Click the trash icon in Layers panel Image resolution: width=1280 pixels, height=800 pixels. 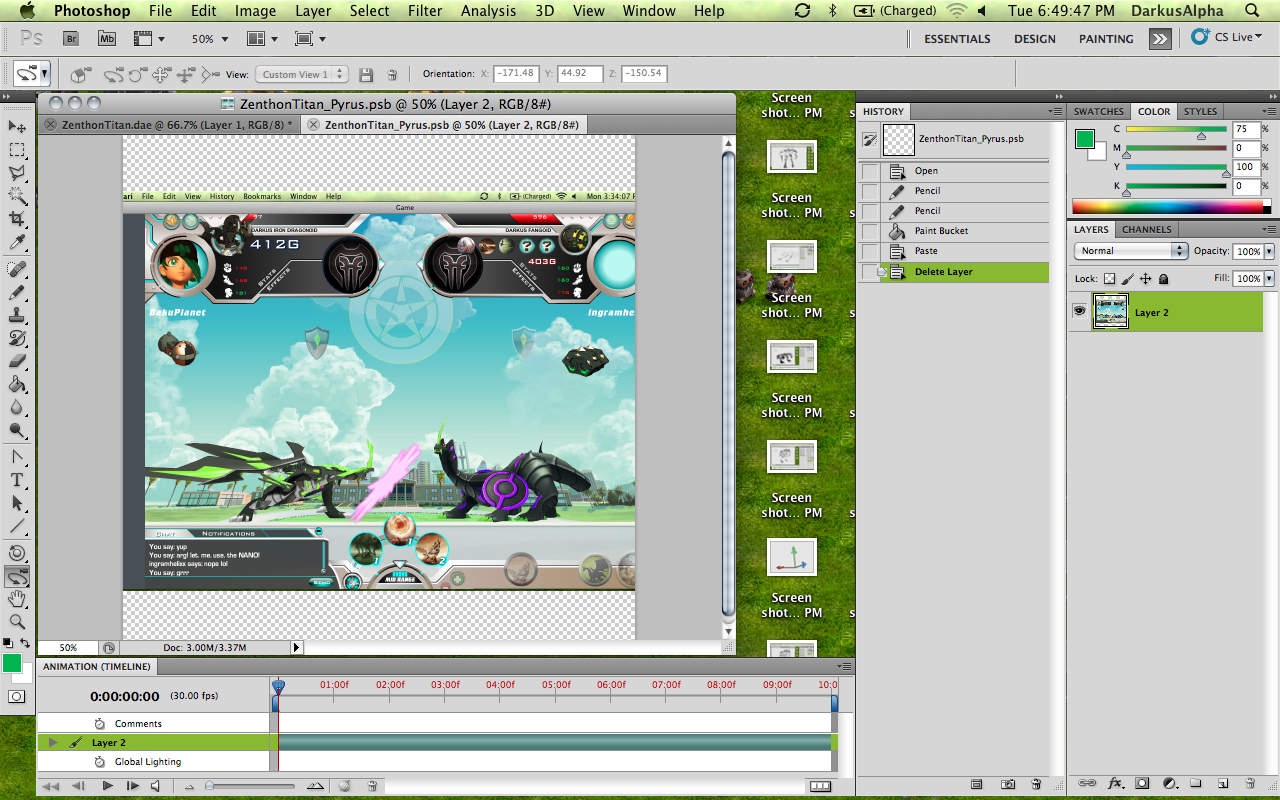[x=1250, y=783]
